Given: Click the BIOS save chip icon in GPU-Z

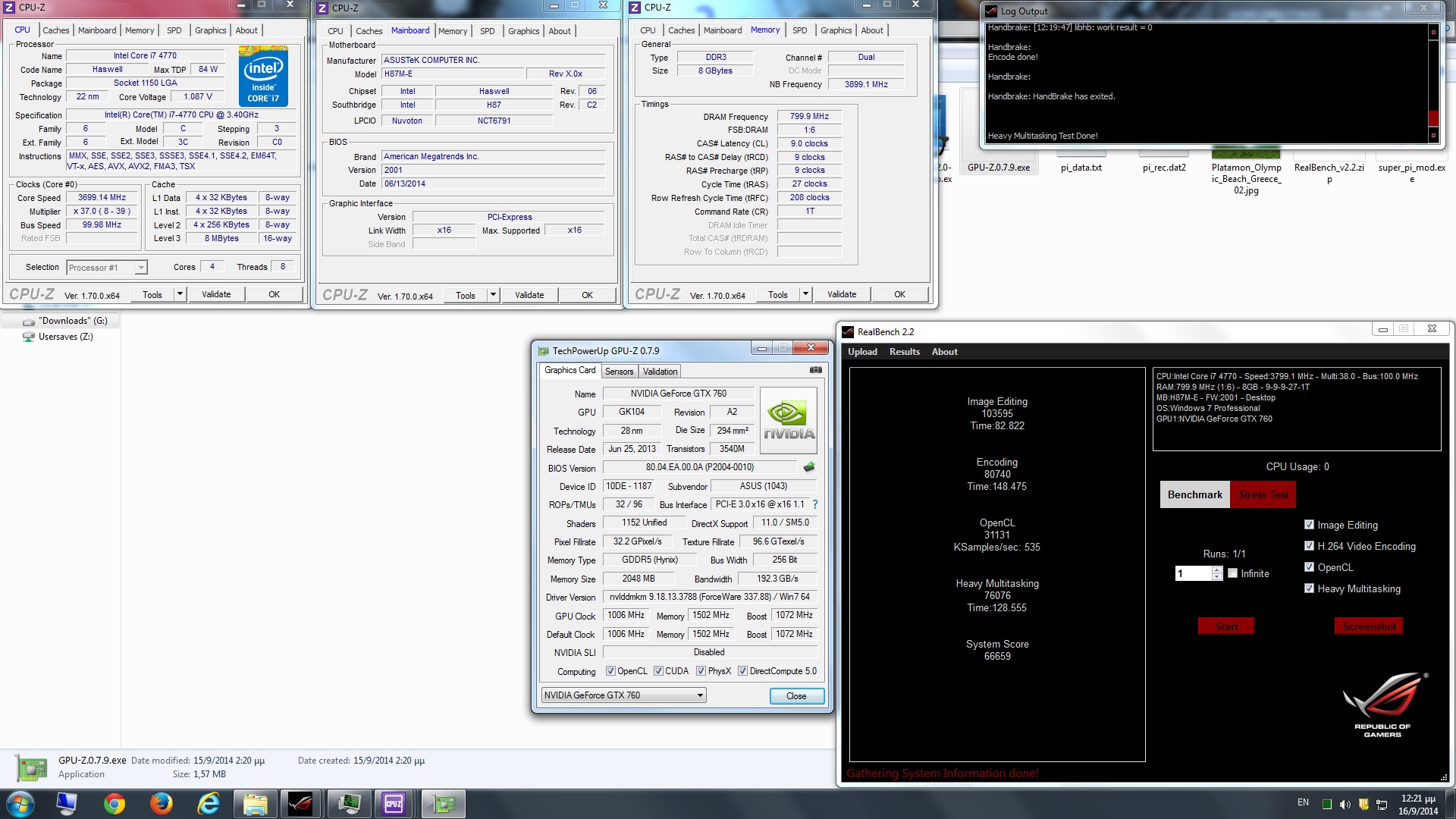Looking at the screenshot, I should pyautogui.click(x=809, y=467).
